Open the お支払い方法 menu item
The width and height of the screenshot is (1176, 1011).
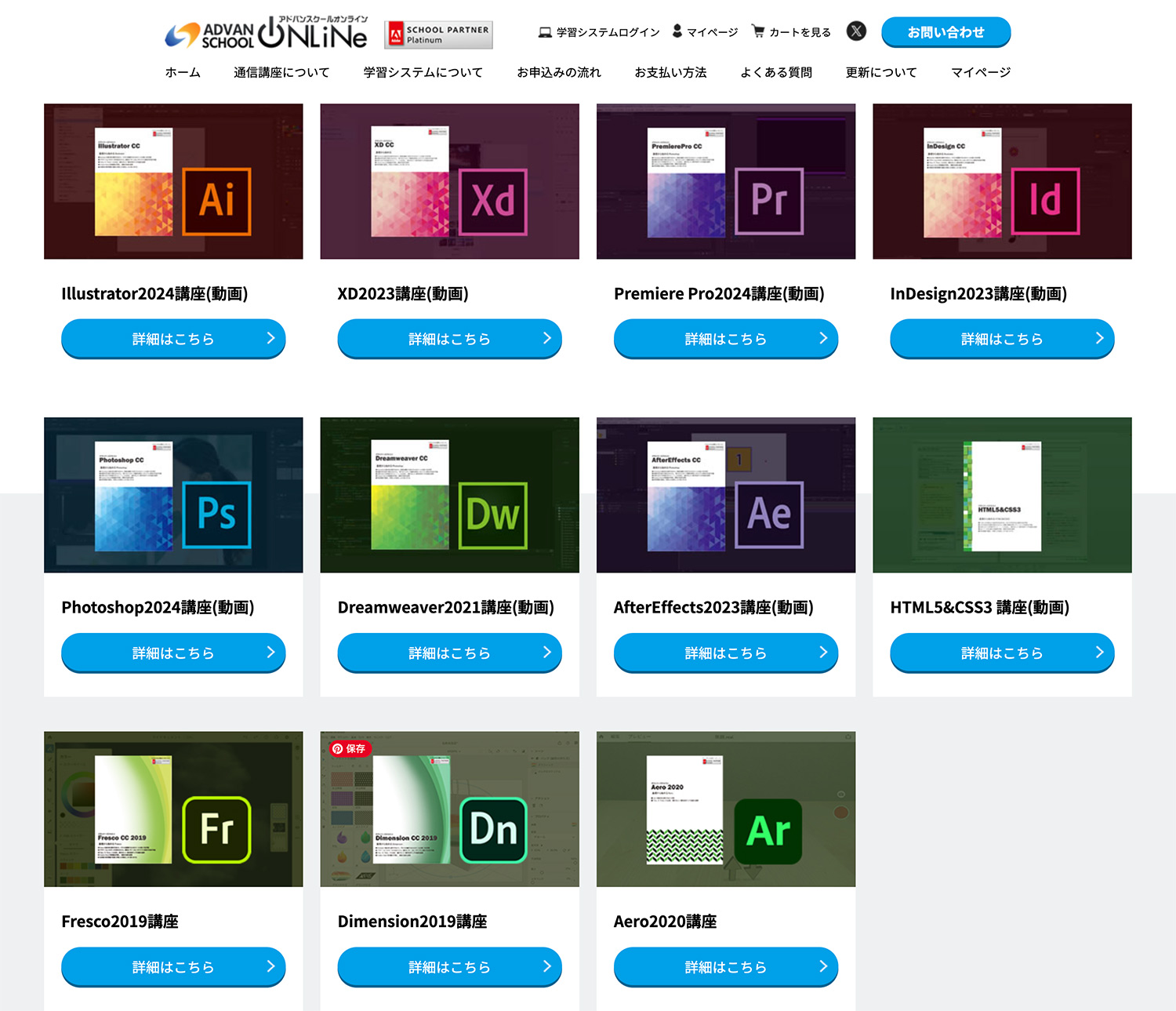tap(670, 72)
